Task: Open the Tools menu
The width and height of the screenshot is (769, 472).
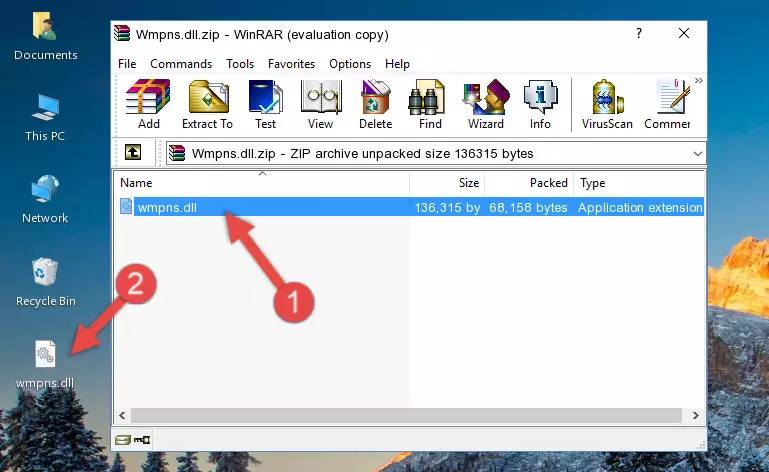Action: coord(240,64)
